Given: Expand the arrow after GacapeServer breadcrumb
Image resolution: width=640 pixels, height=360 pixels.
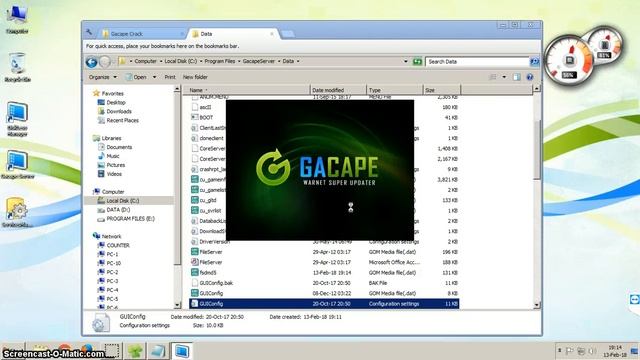Looking at the screenshot, I should 279,61.
